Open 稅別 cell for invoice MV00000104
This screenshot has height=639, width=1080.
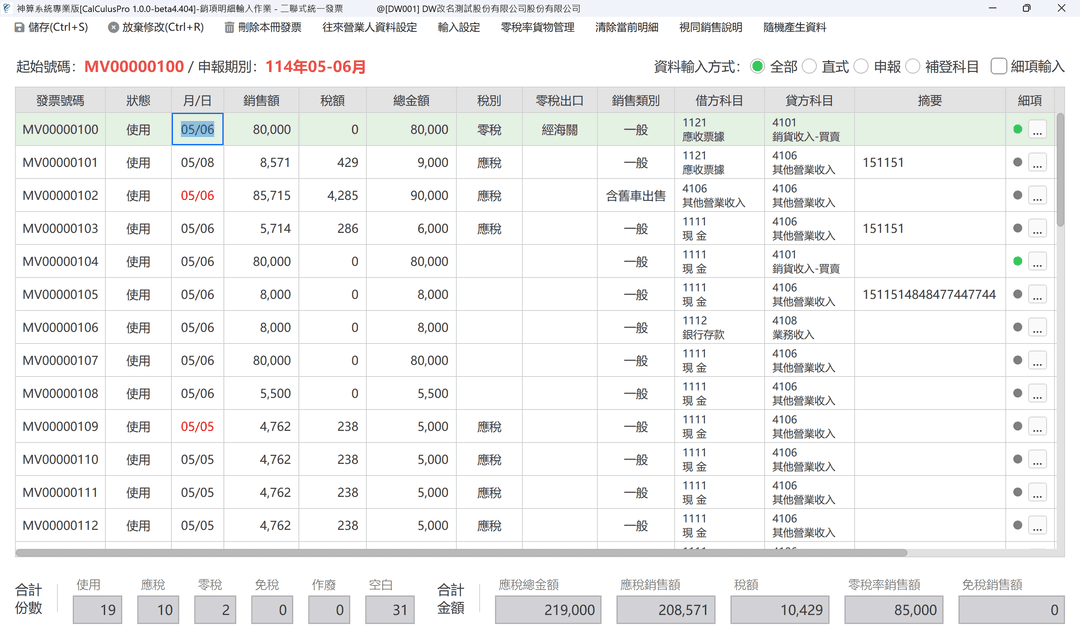click(x=489, y=262)
